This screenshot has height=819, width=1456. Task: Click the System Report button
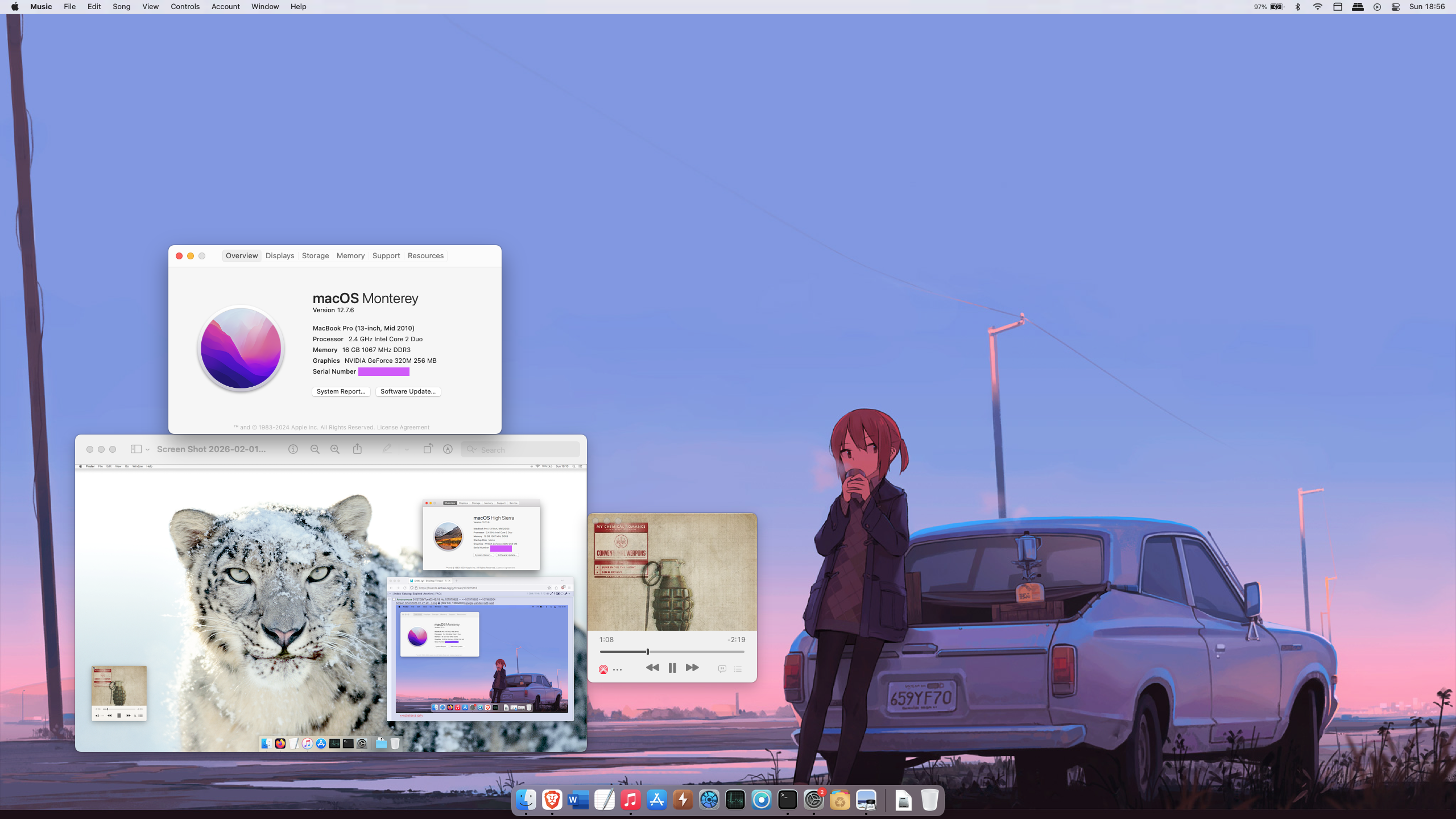click(341, 391)
